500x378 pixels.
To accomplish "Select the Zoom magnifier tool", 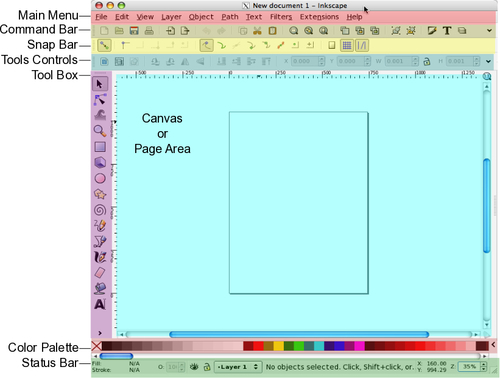I will tap(100, 131).
